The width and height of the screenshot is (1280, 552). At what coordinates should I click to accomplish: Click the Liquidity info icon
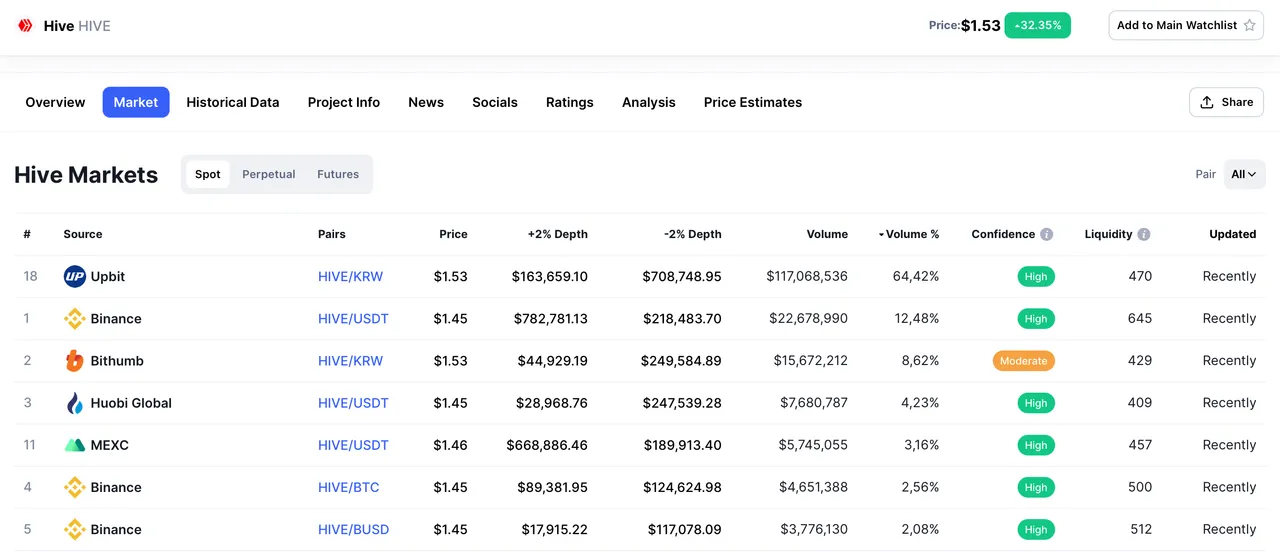(1144, 234)
